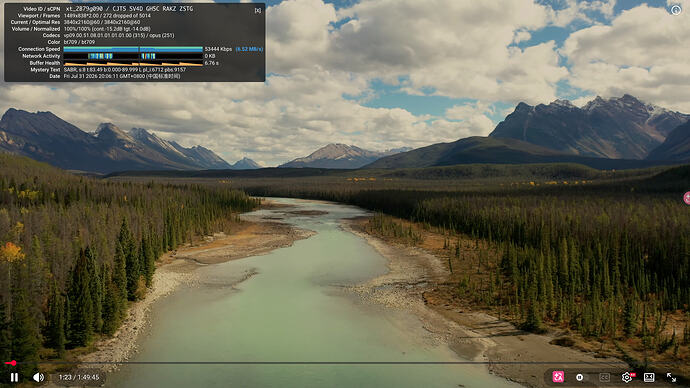Click the Buffer Health graph
The height and width of the screenshot is (388, 690).
[x=133, y=63]
